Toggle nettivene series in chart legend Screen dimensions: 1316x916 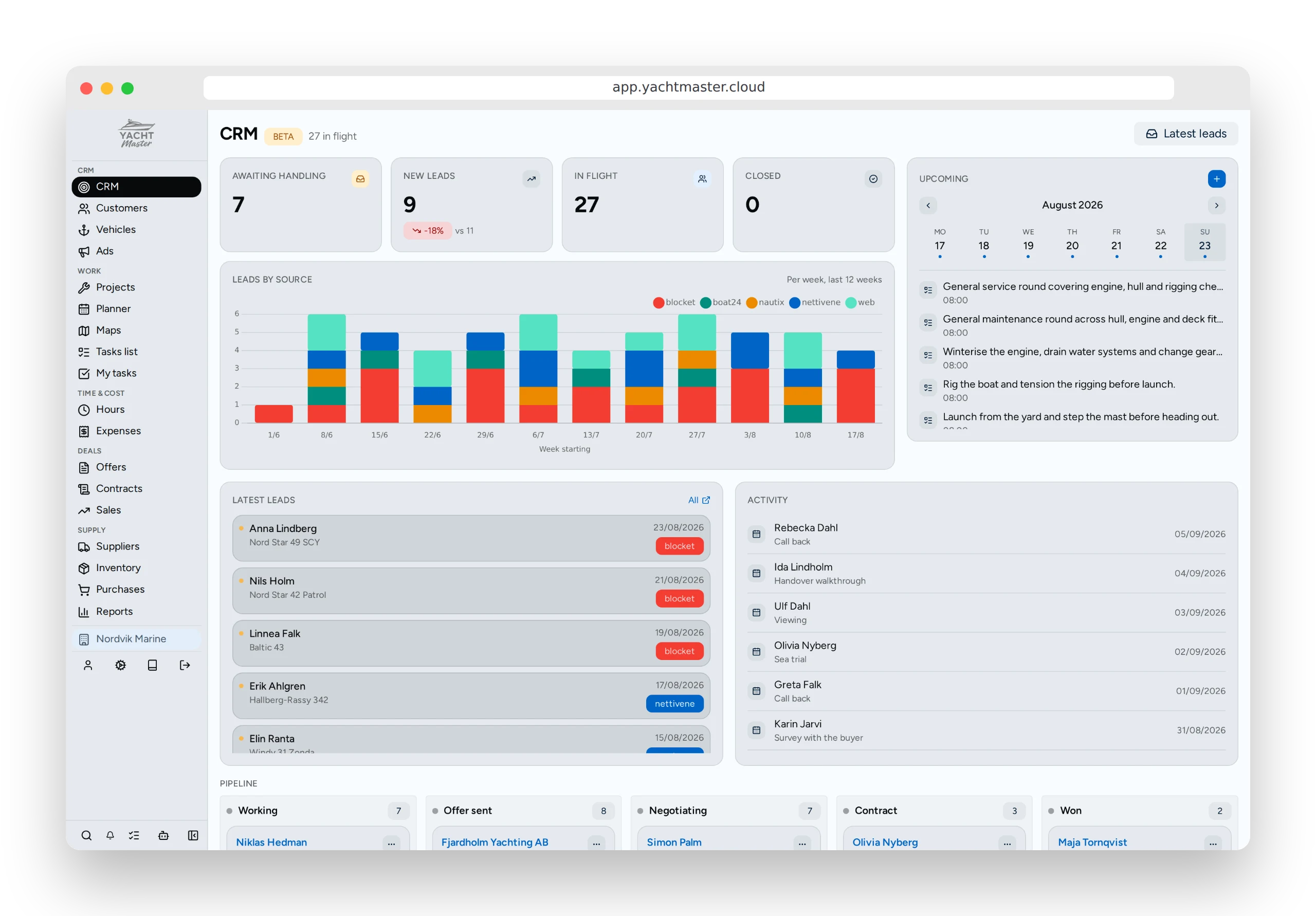pos(814,303)
